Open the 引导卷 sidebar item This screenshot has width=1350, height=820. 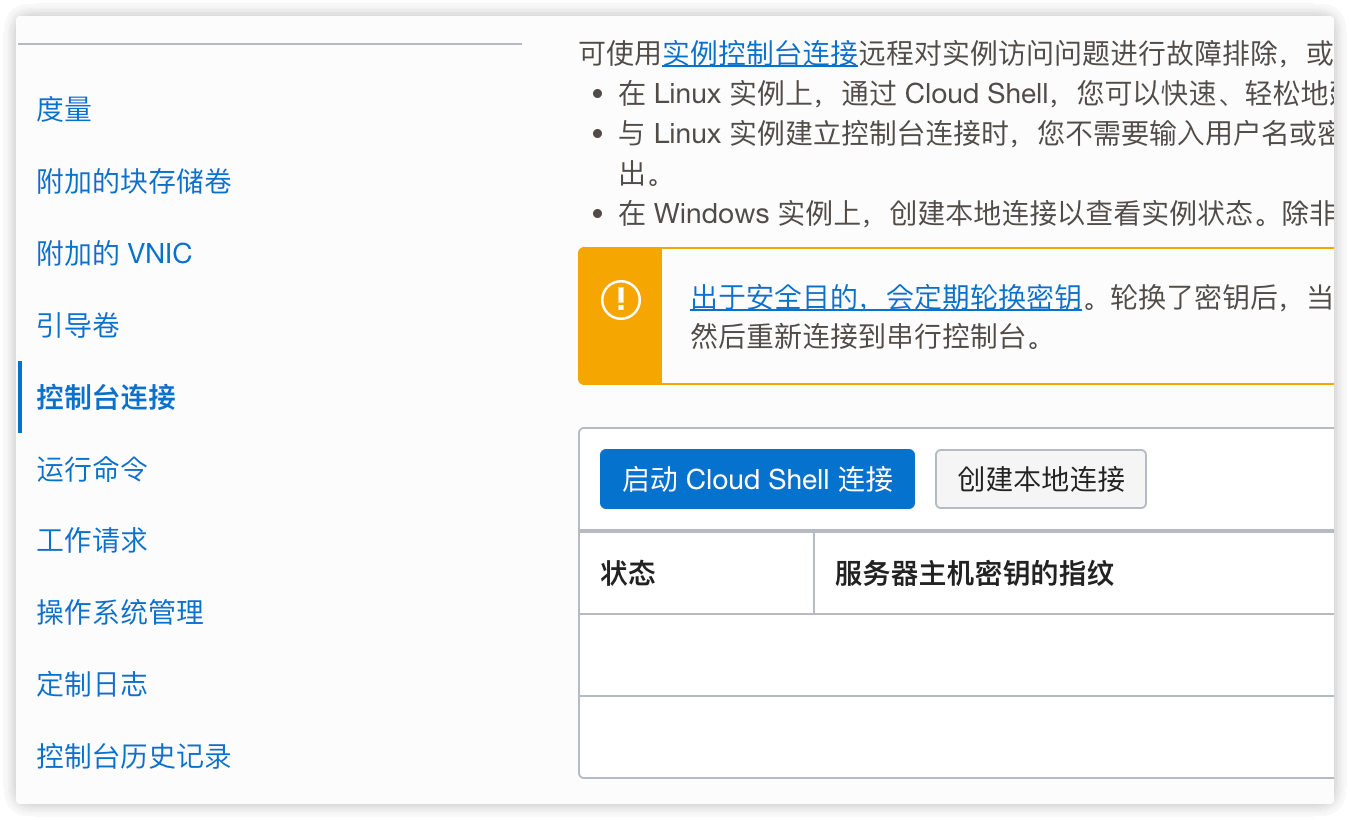[x=78, y=325]
